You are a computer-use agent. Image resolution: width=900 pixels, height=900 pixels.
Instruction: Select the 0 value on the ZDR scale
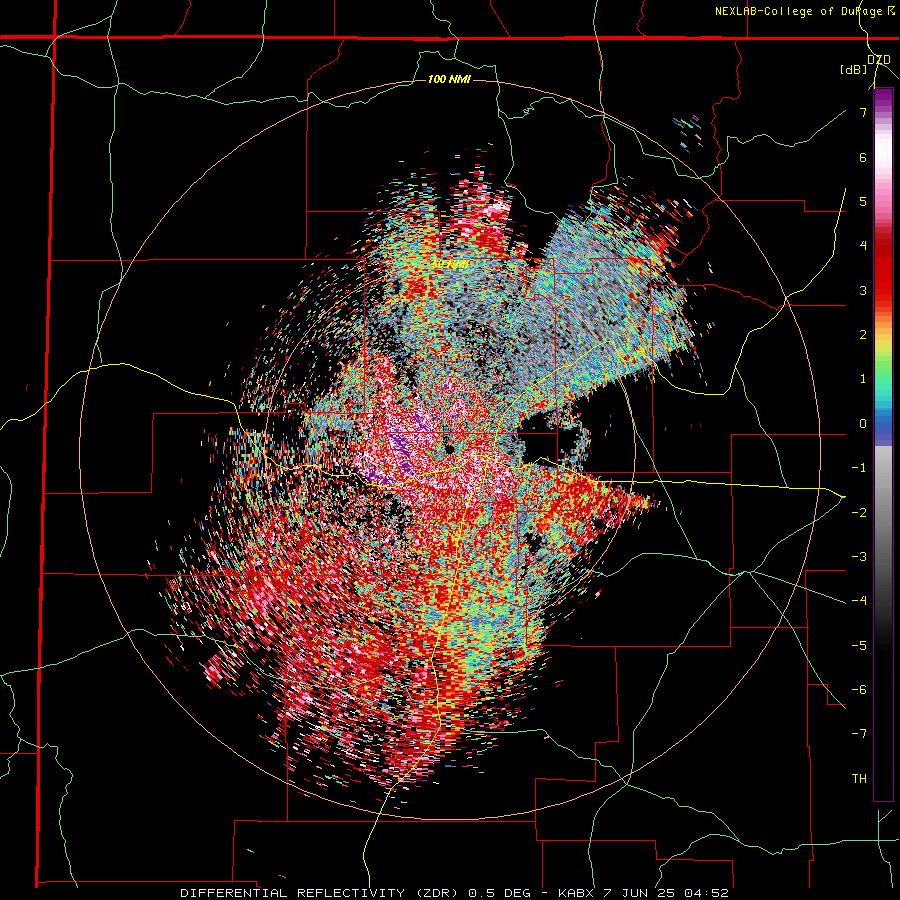point(863,424)
